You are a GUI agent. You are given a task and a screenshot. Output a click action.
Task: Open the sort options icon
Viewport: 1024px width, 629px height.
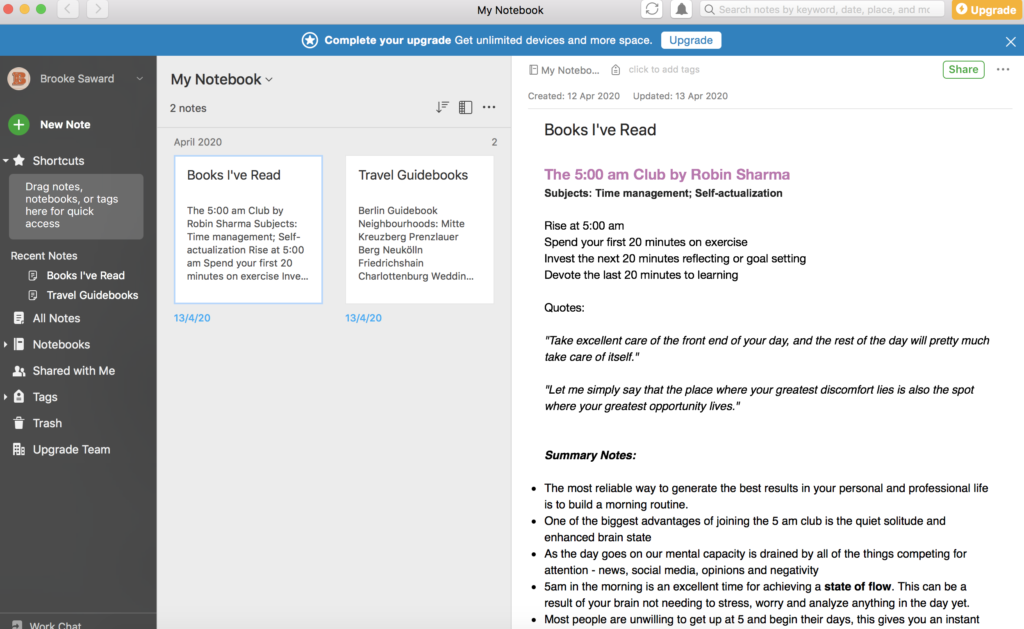click(x=442, y=107)
